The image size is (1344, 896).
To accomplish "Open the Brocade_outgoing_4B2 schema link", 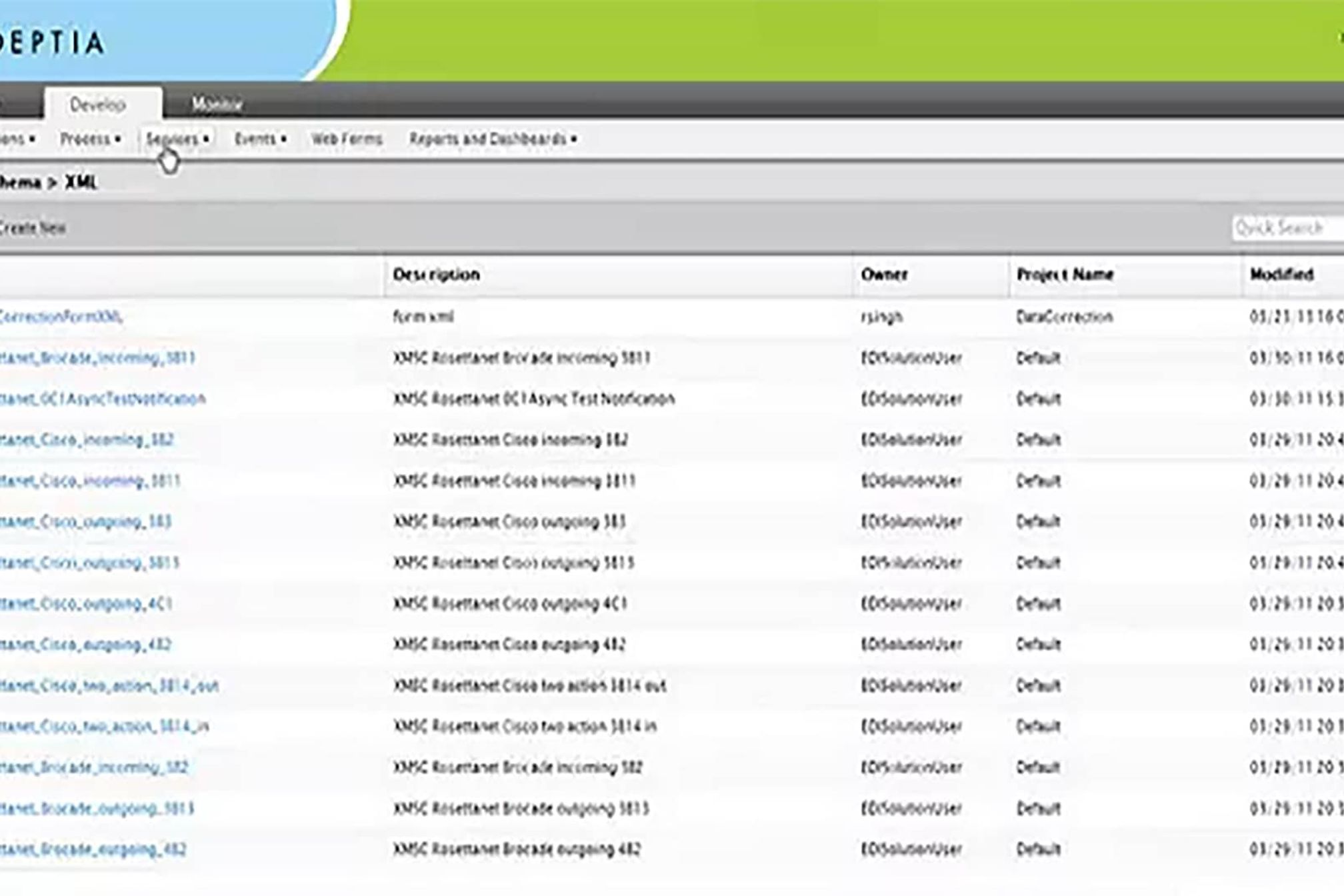I will (x=93, y=850).
